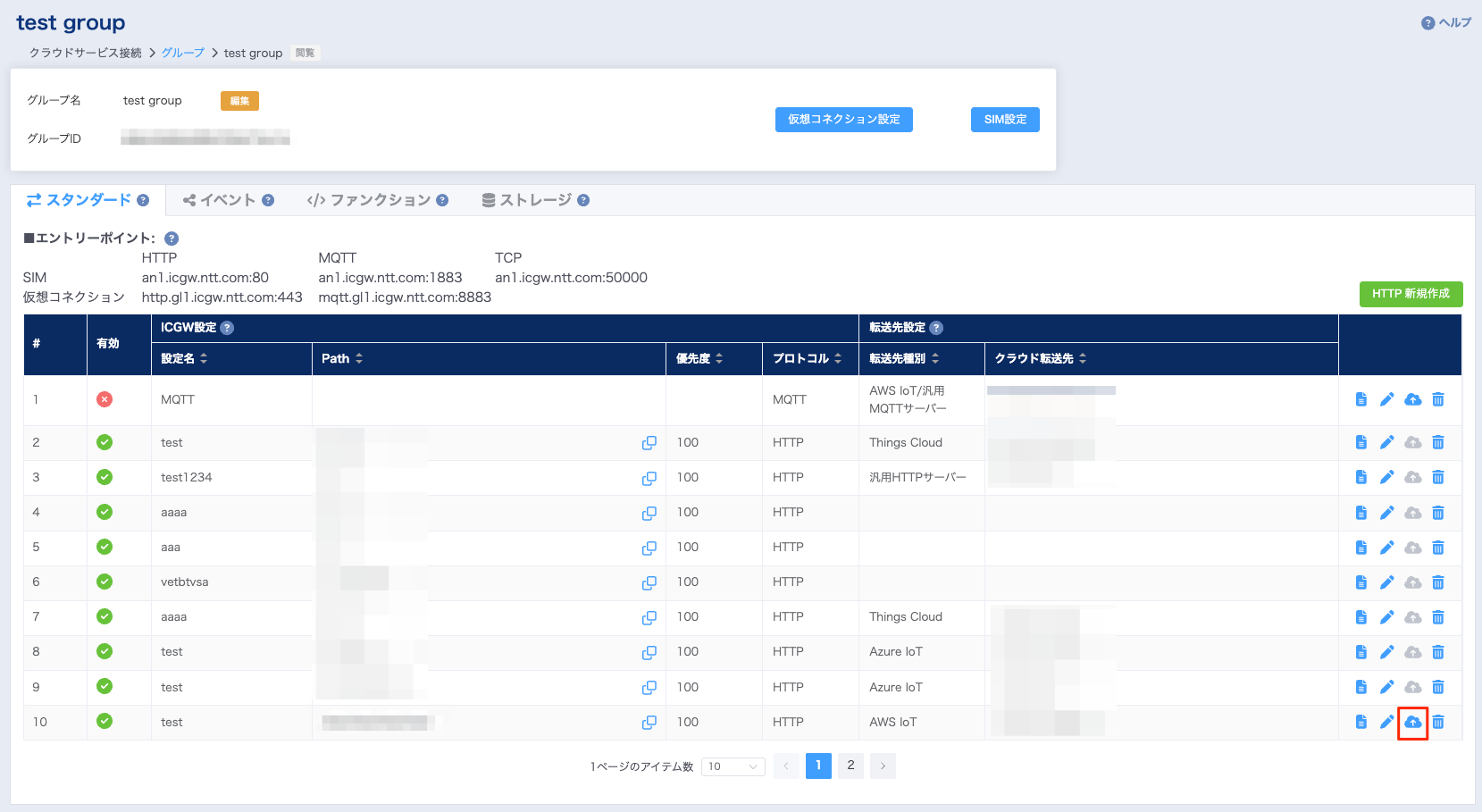
Task: Click the help icon next to ICGW設定
Action: pos(227,328)
